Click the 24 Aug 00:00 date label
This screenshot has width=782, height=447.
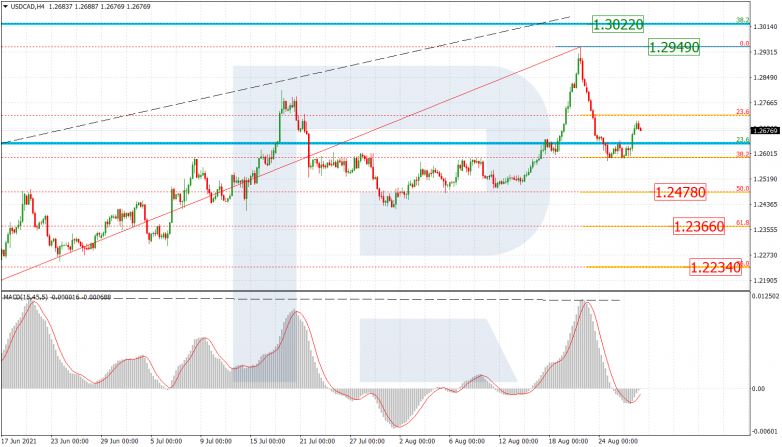coord(619,442)
